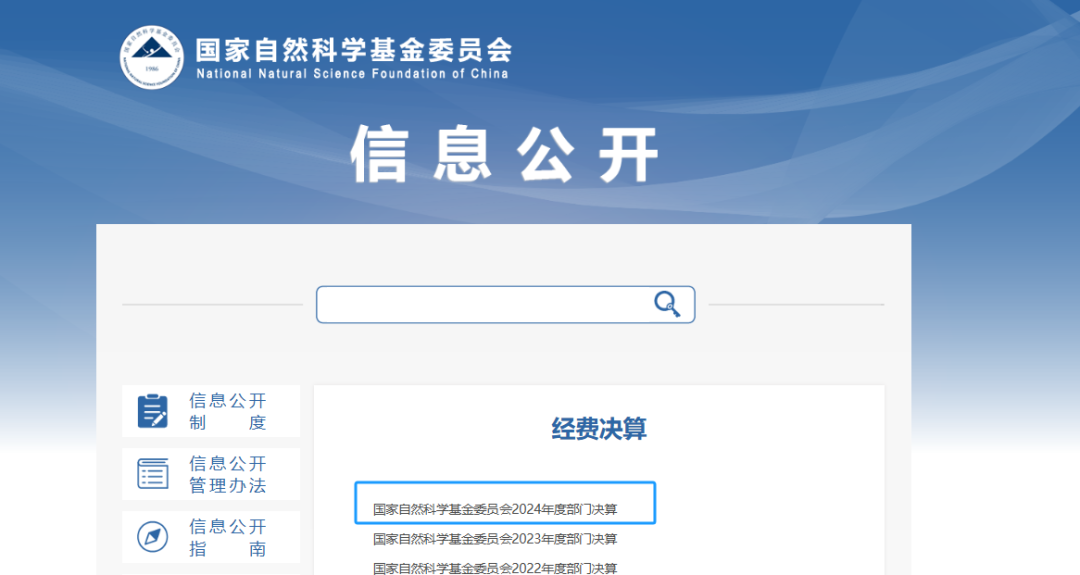Screen dimensions: 1080x575
Task: Click the 国家自然科学基金委员会 site title
Action: [x=354, y=50]
